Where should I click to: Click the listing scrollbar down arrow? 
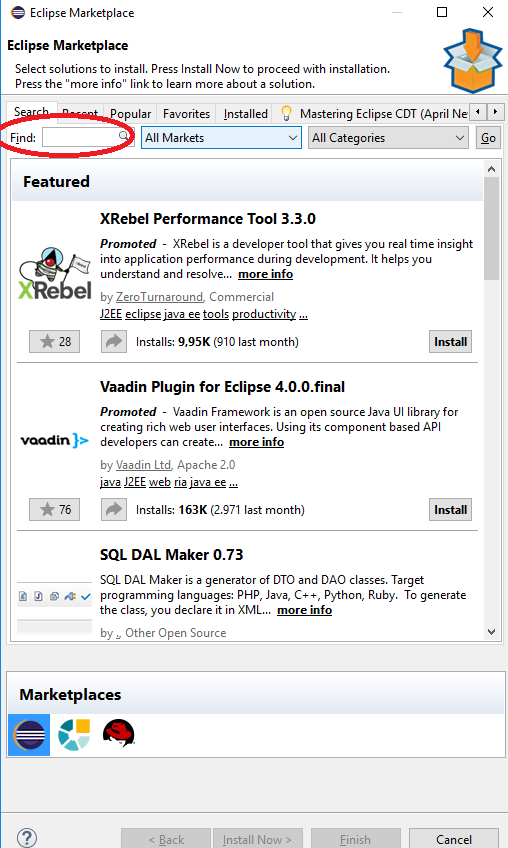(491, 632)
